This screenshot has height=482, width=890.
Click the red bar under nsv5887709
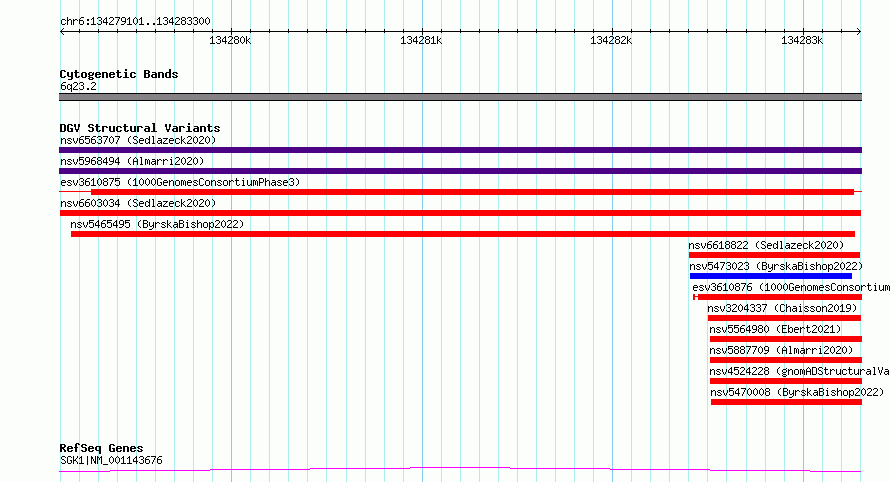[786, 360]
